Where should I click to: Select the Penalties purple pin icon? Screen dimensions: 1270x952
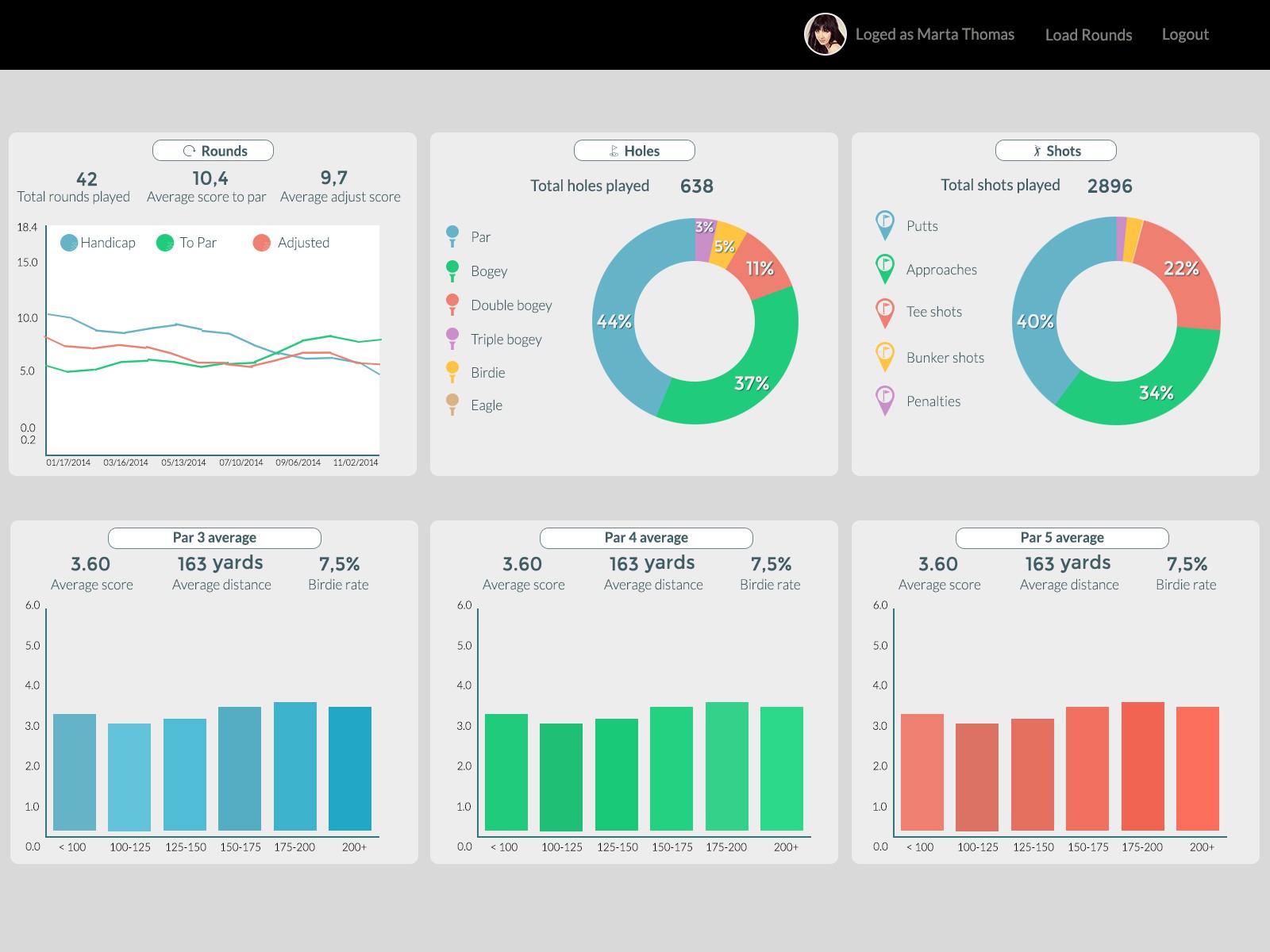pyautogui.click(x=884, y=400)
